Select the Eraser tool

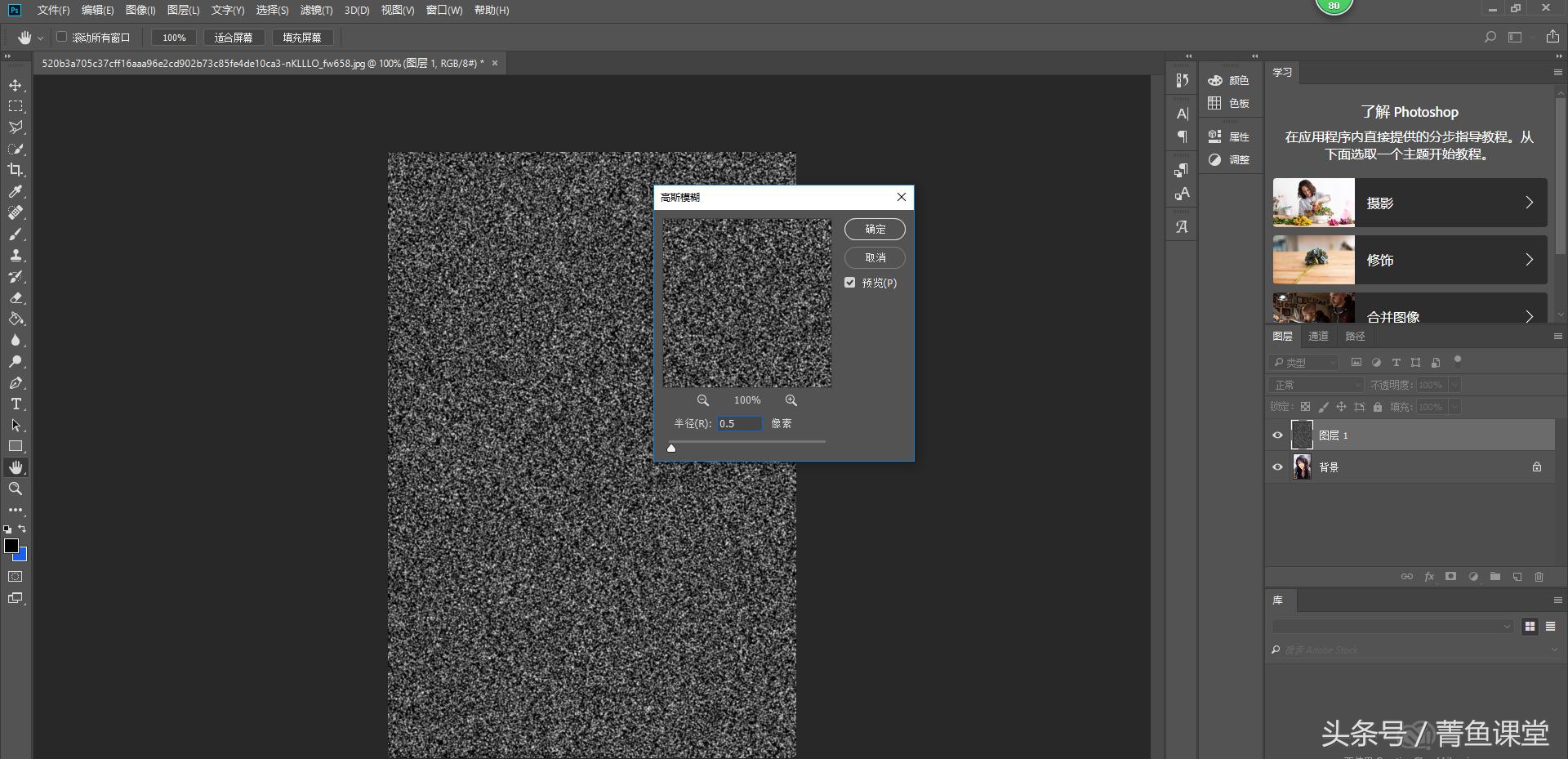[x=16, y=297]
